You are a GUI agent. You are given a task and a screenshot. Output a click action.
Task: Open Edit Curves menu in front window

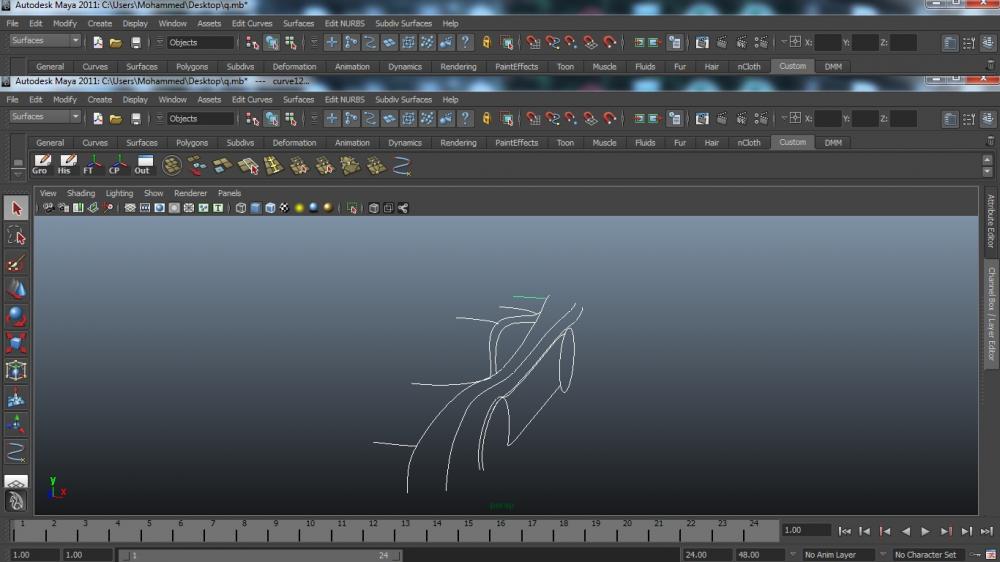252,100
